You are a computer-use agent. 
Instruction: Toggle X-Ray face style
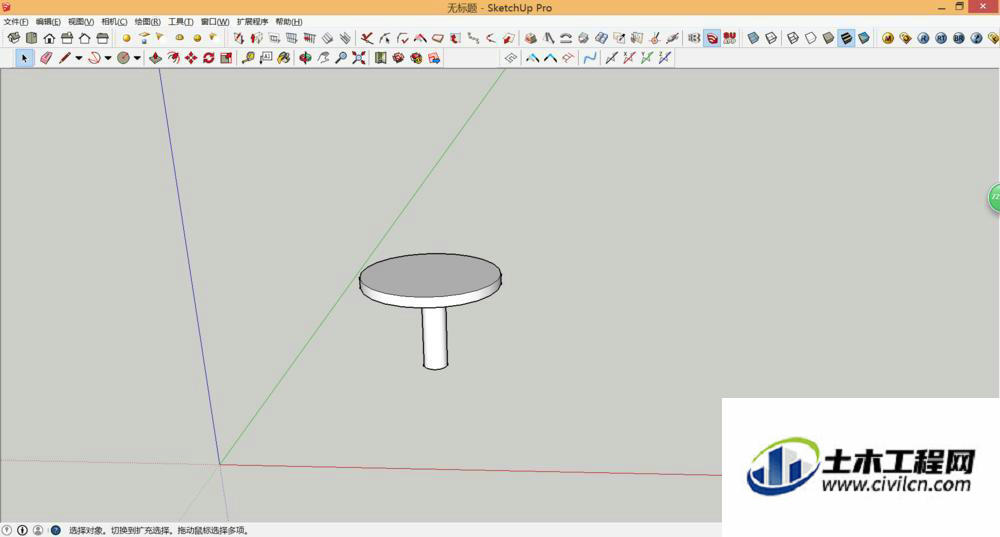753,38
